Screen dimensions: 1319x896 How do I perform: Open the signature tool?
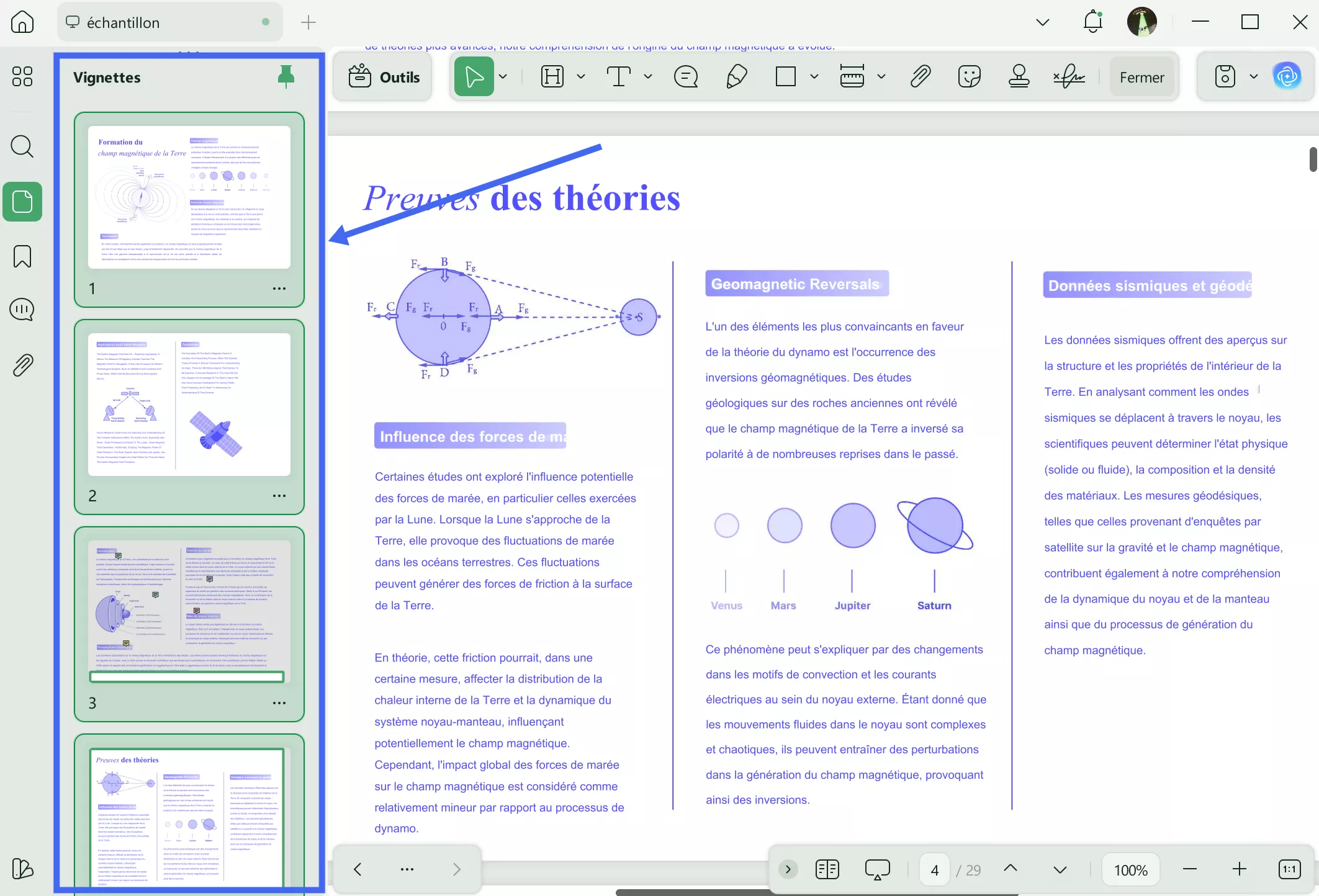(1069, 76)
